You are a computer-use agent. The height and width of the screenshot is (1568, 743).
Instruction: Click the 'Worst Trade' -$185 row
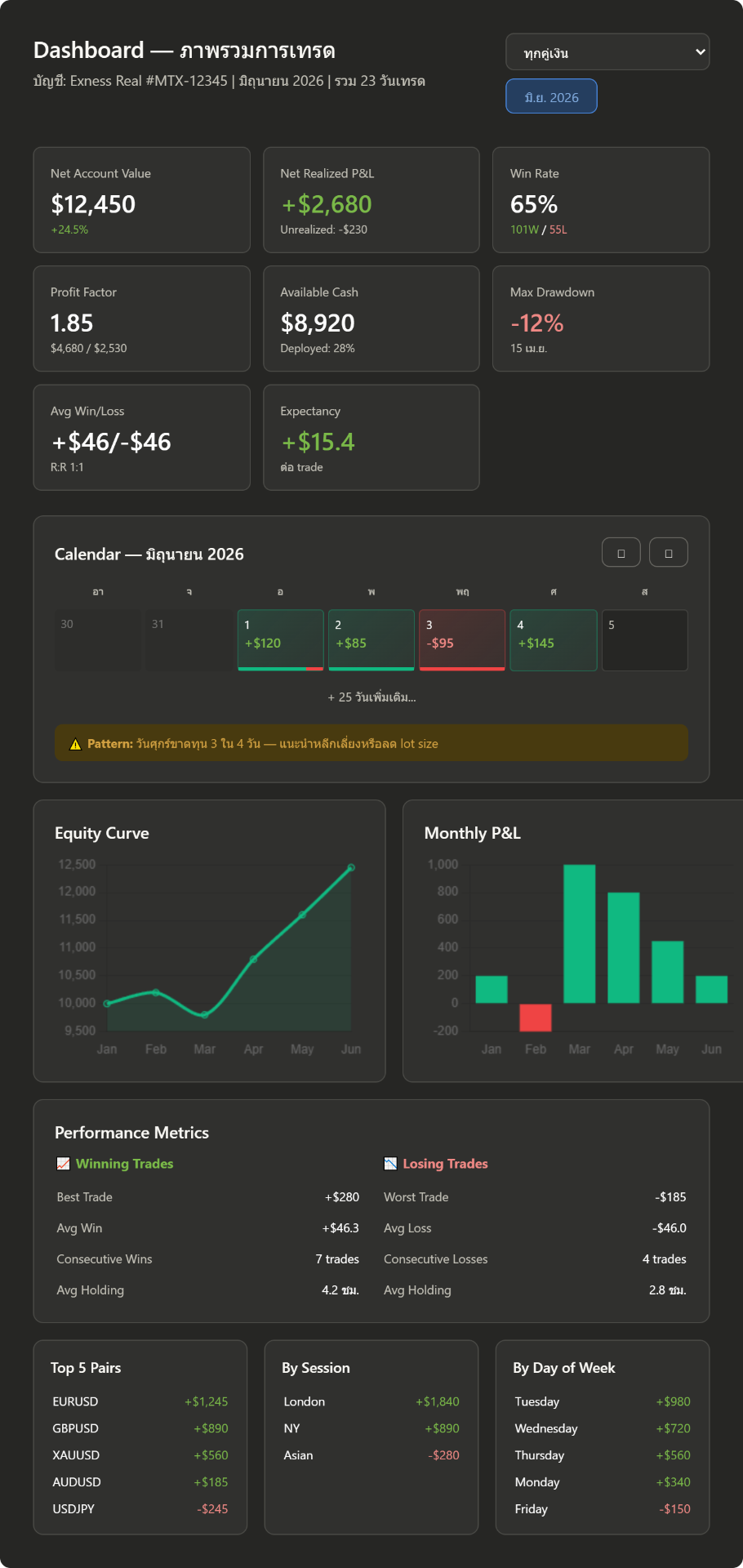(x=535, y=1197)
